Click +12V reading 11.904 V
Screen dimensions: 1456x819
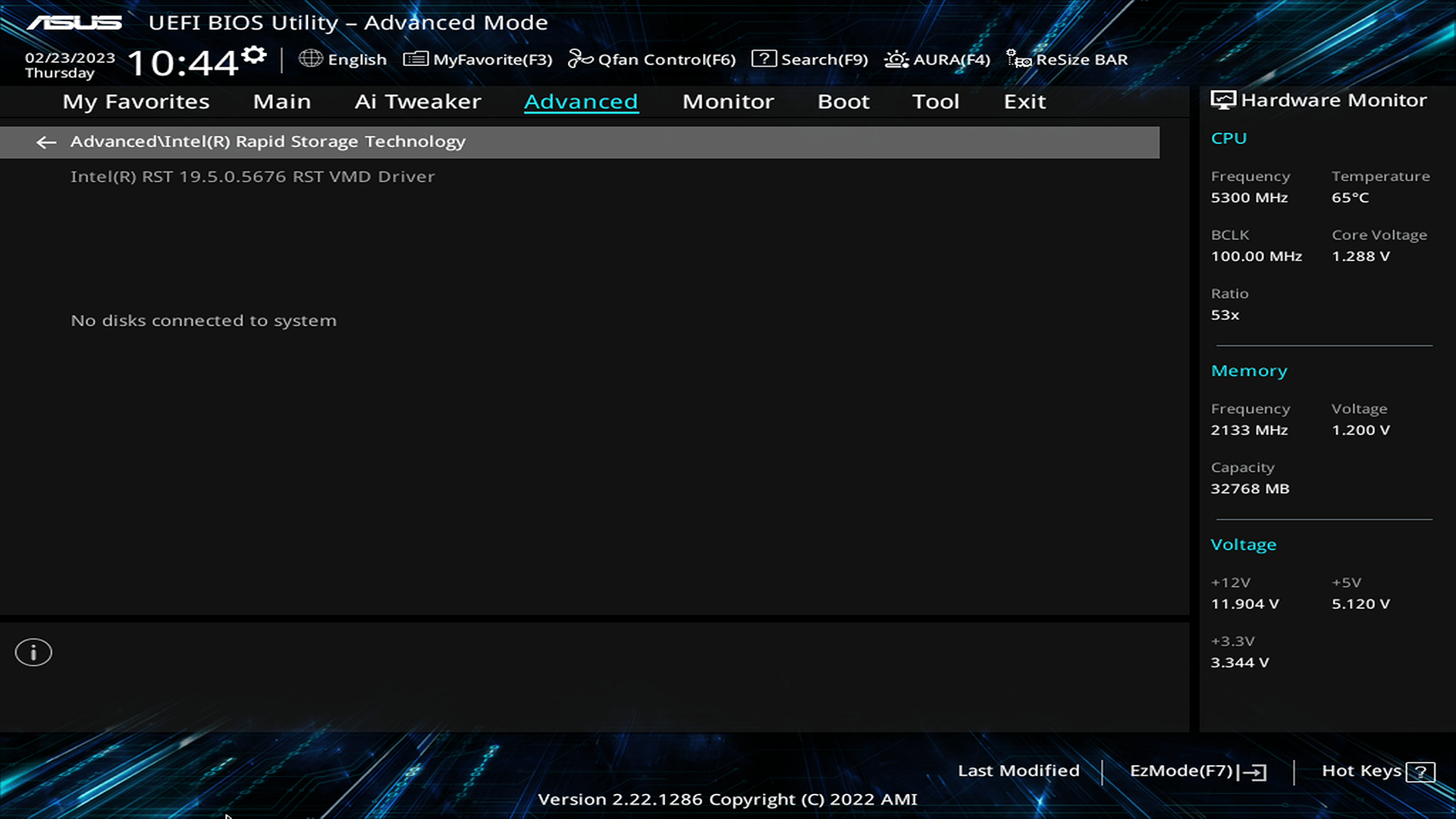tap(1244, 604)
